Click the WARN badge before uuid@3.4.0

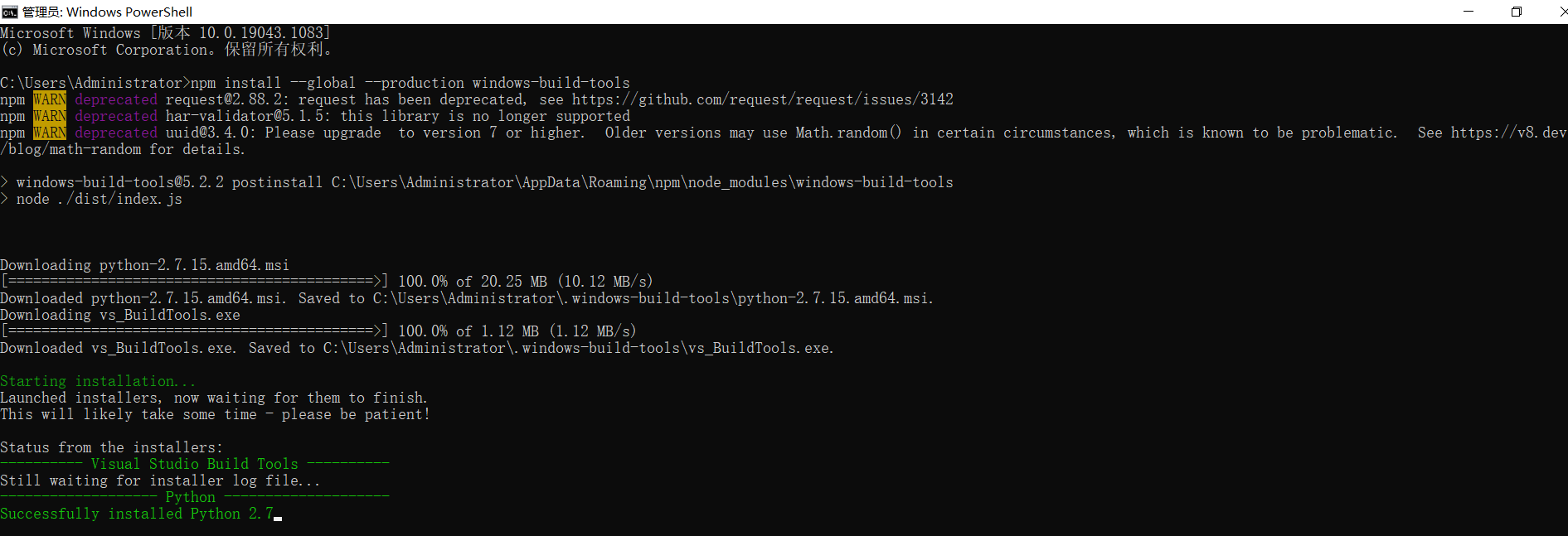click(50, 133)
